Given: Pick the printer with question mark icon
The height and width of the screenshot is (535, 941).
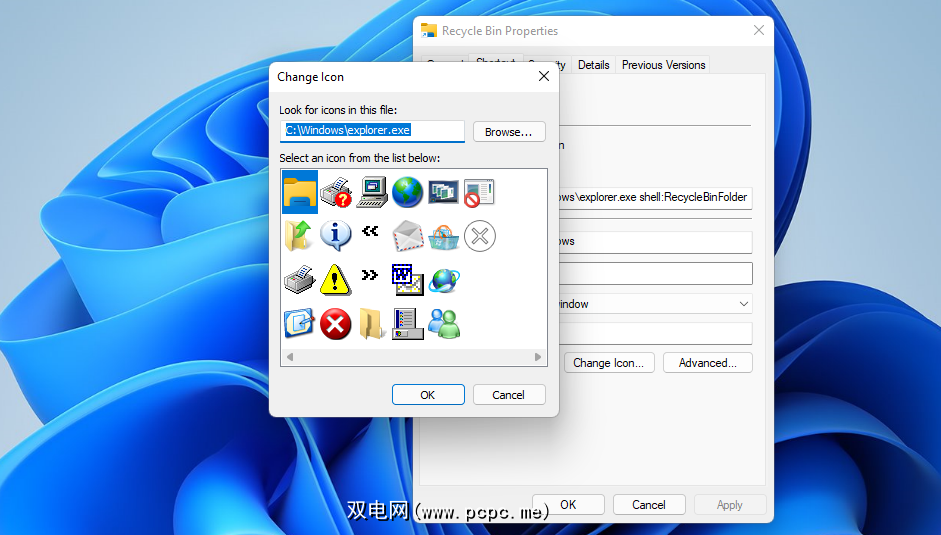Looking at the screenshot, I should [335, 192].
